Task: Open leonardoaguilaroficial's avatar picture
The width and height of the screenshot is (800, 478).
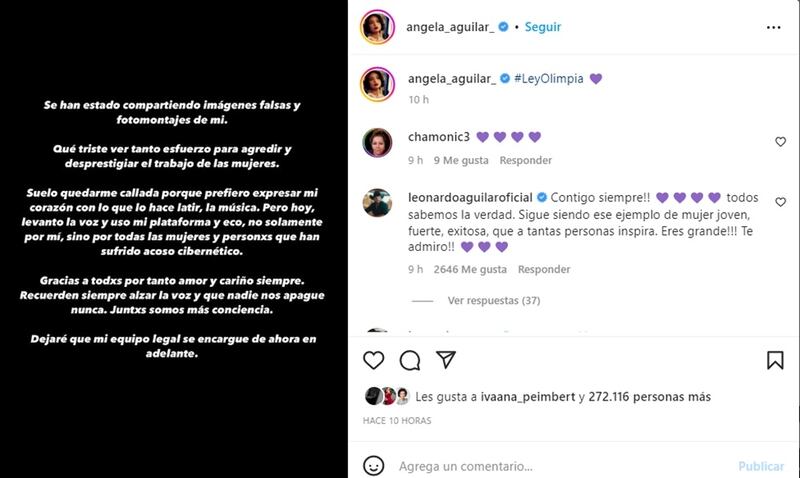Action: (377, 203)
